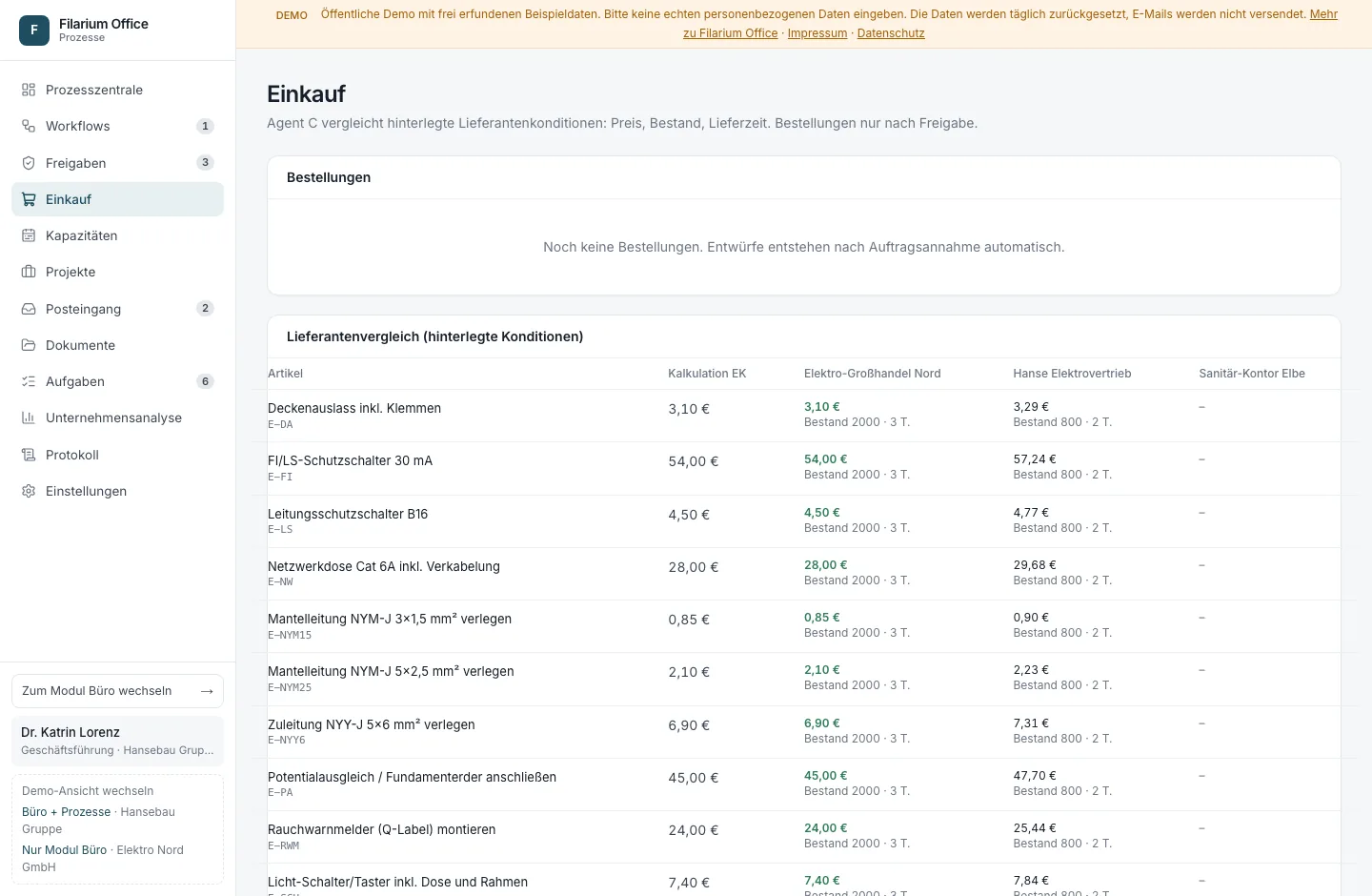
Task: Click Hanse price 57,24 € for FI/LS-Schutzschalter
Action: point(1035,459)
